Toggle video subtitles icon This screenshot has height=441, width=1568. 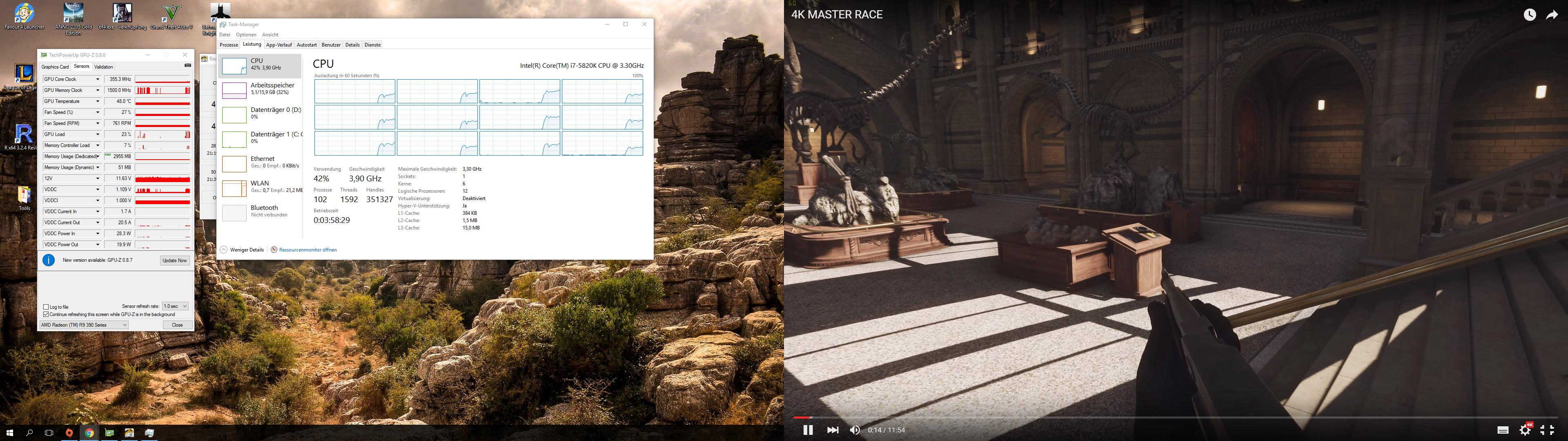tap(1502, 430)
